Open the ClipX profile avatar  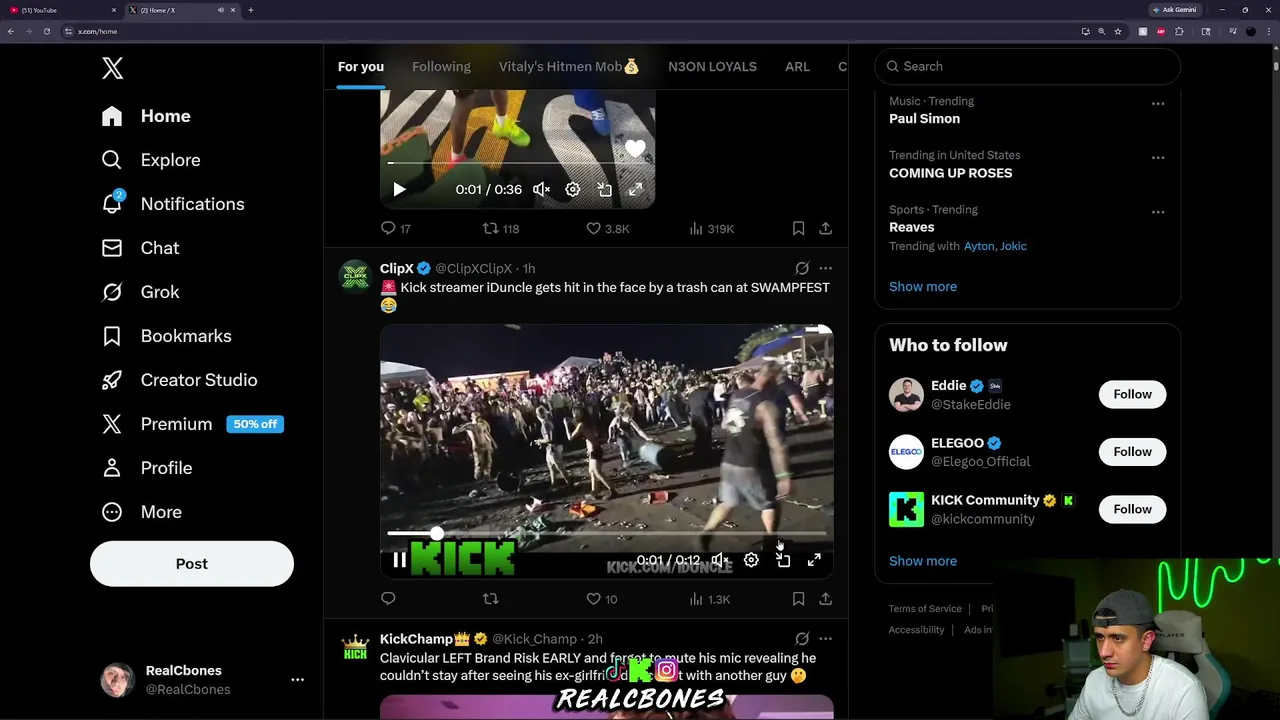tap(355, 276)
